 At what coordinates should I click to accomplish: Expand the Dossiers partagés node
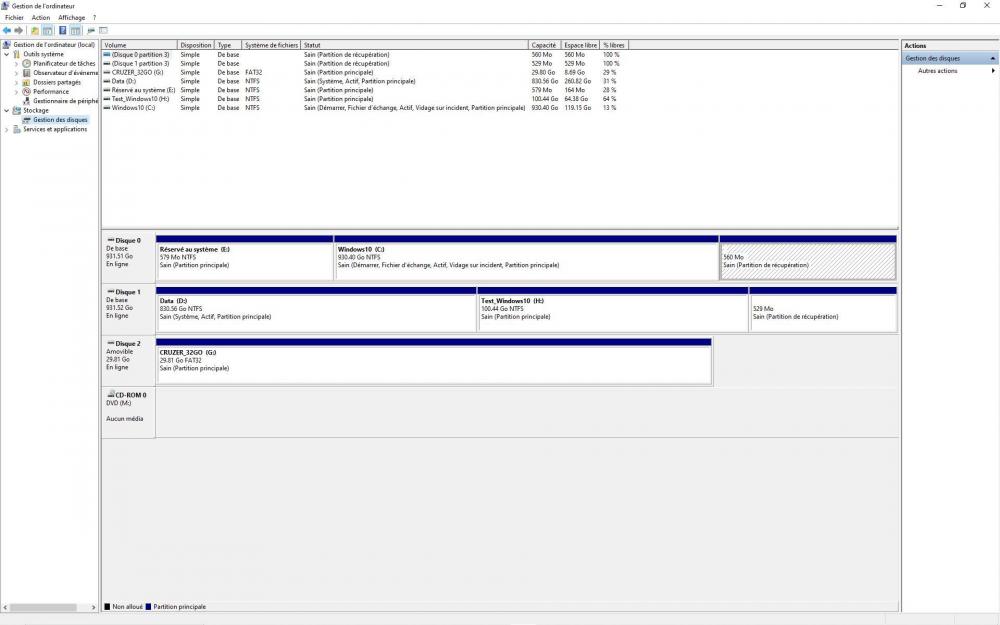[x=16, y=82]
